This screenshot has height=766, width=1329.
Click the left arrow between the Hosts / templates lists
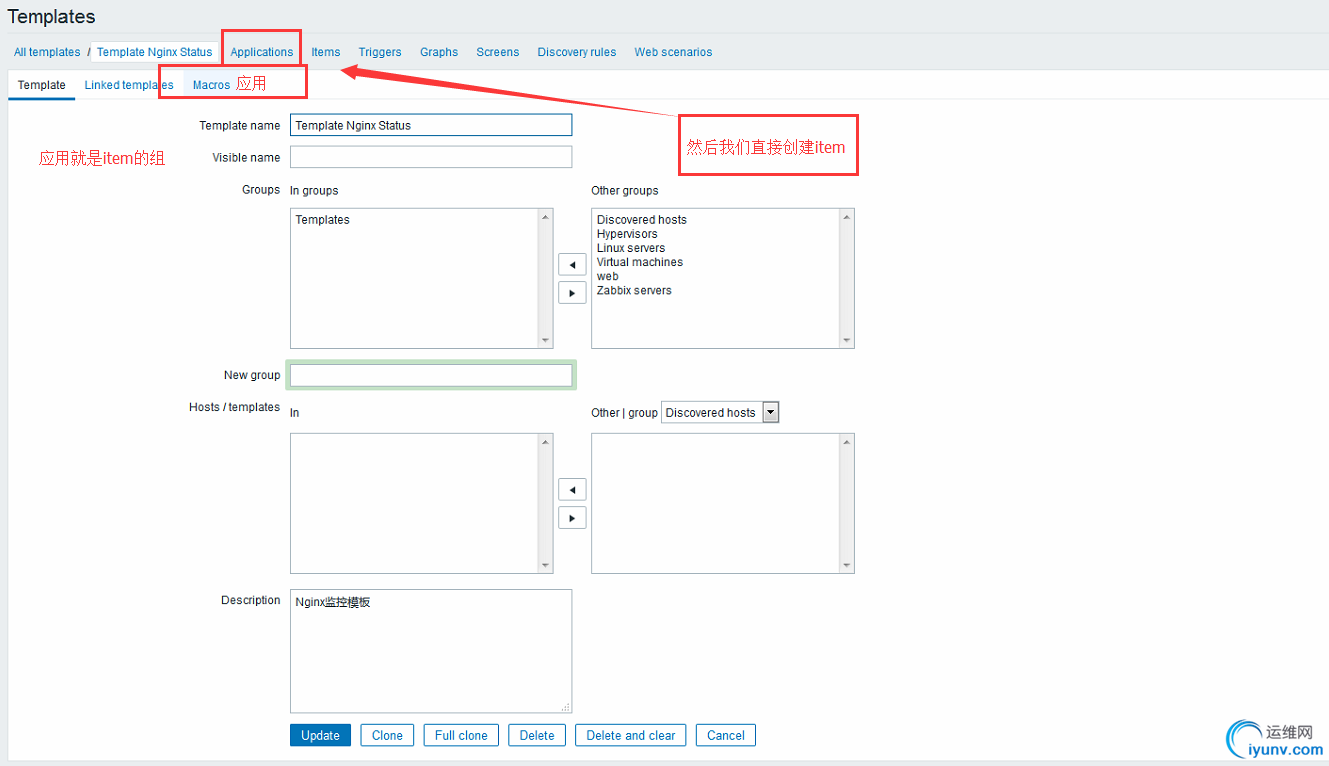click(572, 490)
